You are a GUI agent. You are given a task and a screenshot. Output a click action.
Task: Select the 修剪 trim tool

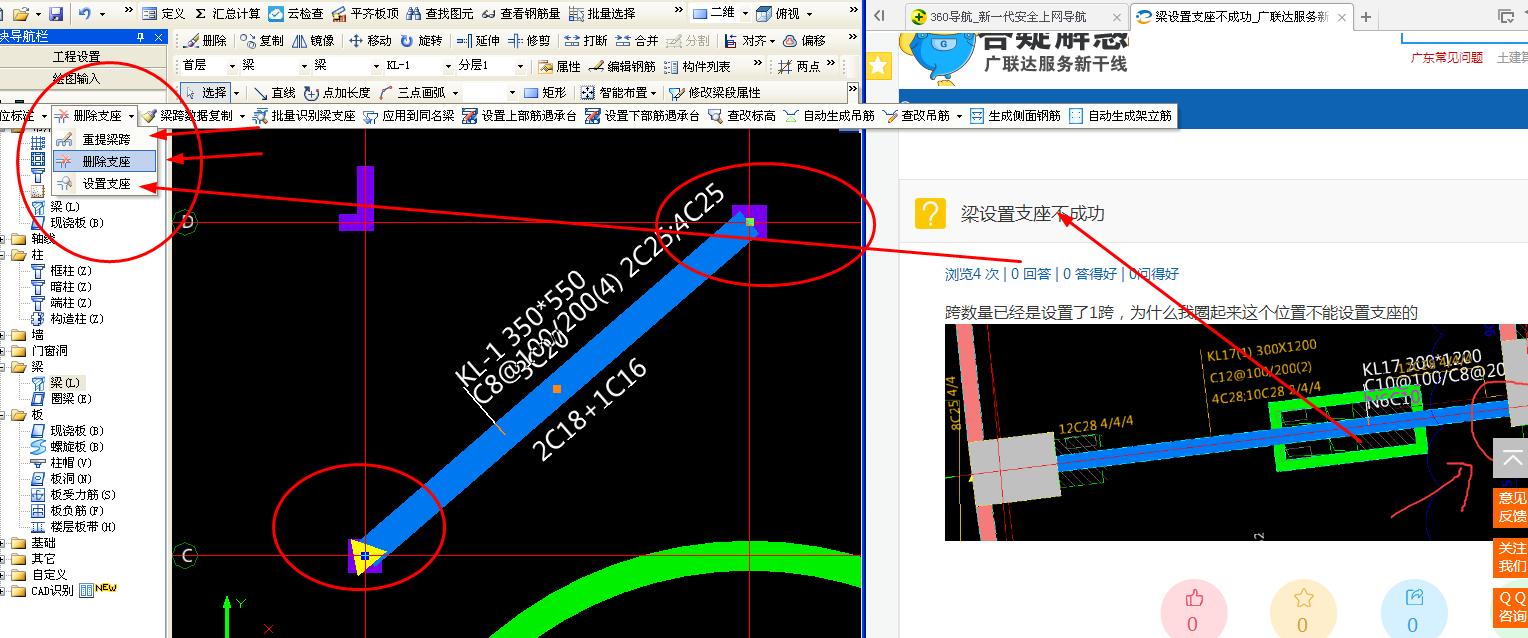coord(529,41)
